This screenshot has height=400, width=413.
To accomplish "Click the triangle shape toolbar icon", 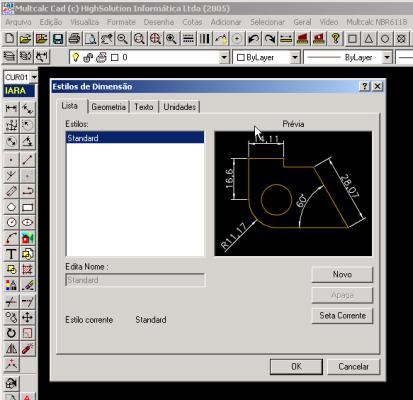I will click(368, 39).
